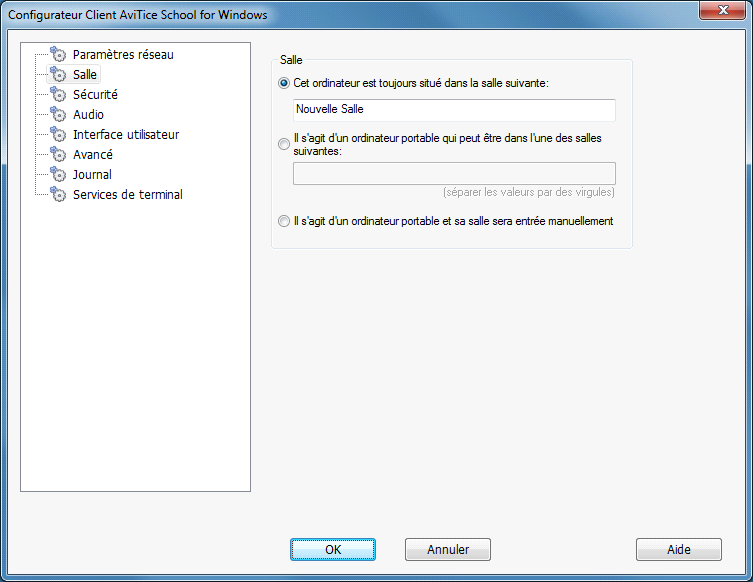Click the gear icon beside Salle
The image size is (753, 582).
pyautogui.click(x=58, y=75)
